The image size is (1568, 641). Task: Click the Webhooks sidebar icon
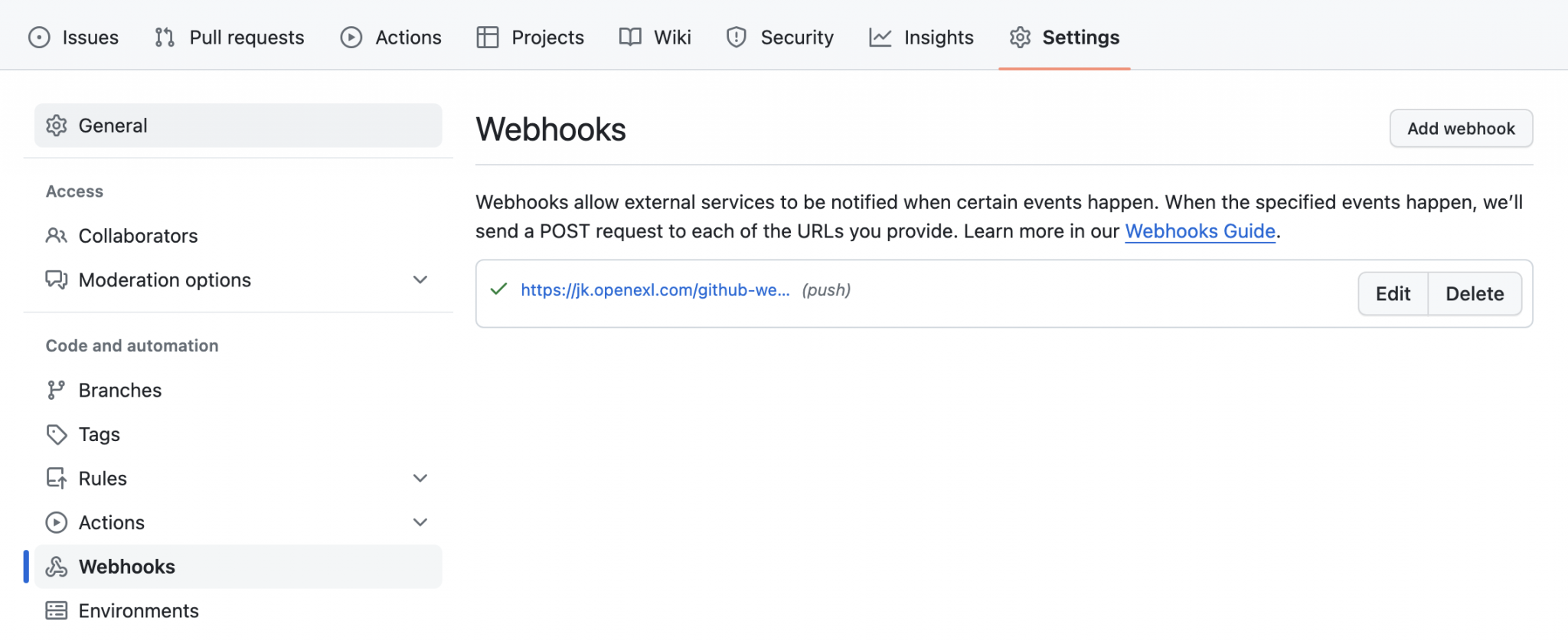point(56,567)
